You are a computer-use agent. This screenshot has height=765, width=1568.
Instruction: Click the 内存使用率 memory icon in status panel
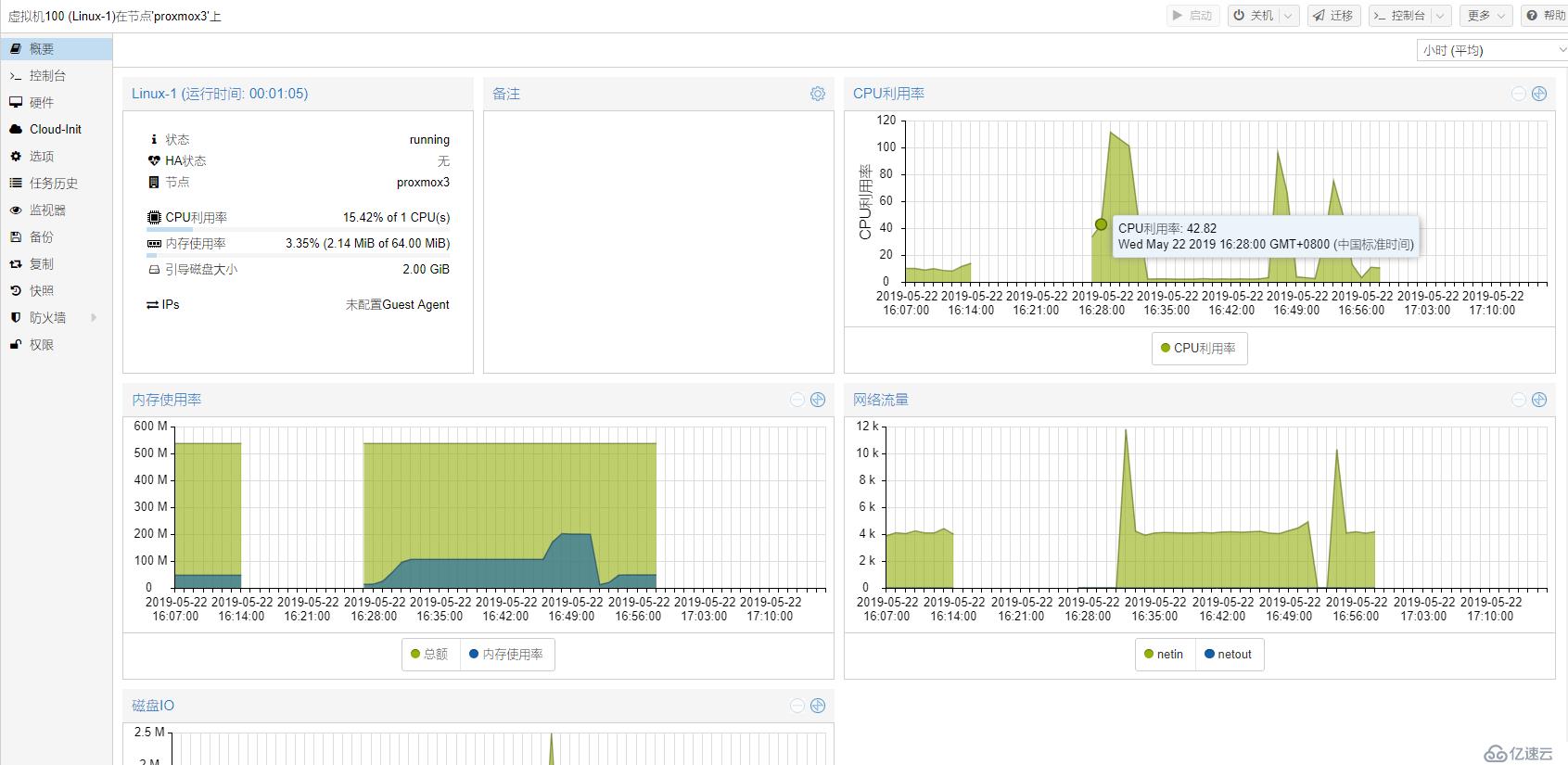[x=154, y=243]
